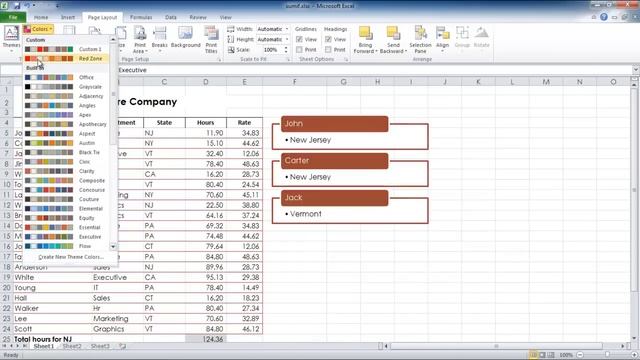Switch to Page Layout view in status bar
This screenshot has height=360, width=640.
[542, 355]
